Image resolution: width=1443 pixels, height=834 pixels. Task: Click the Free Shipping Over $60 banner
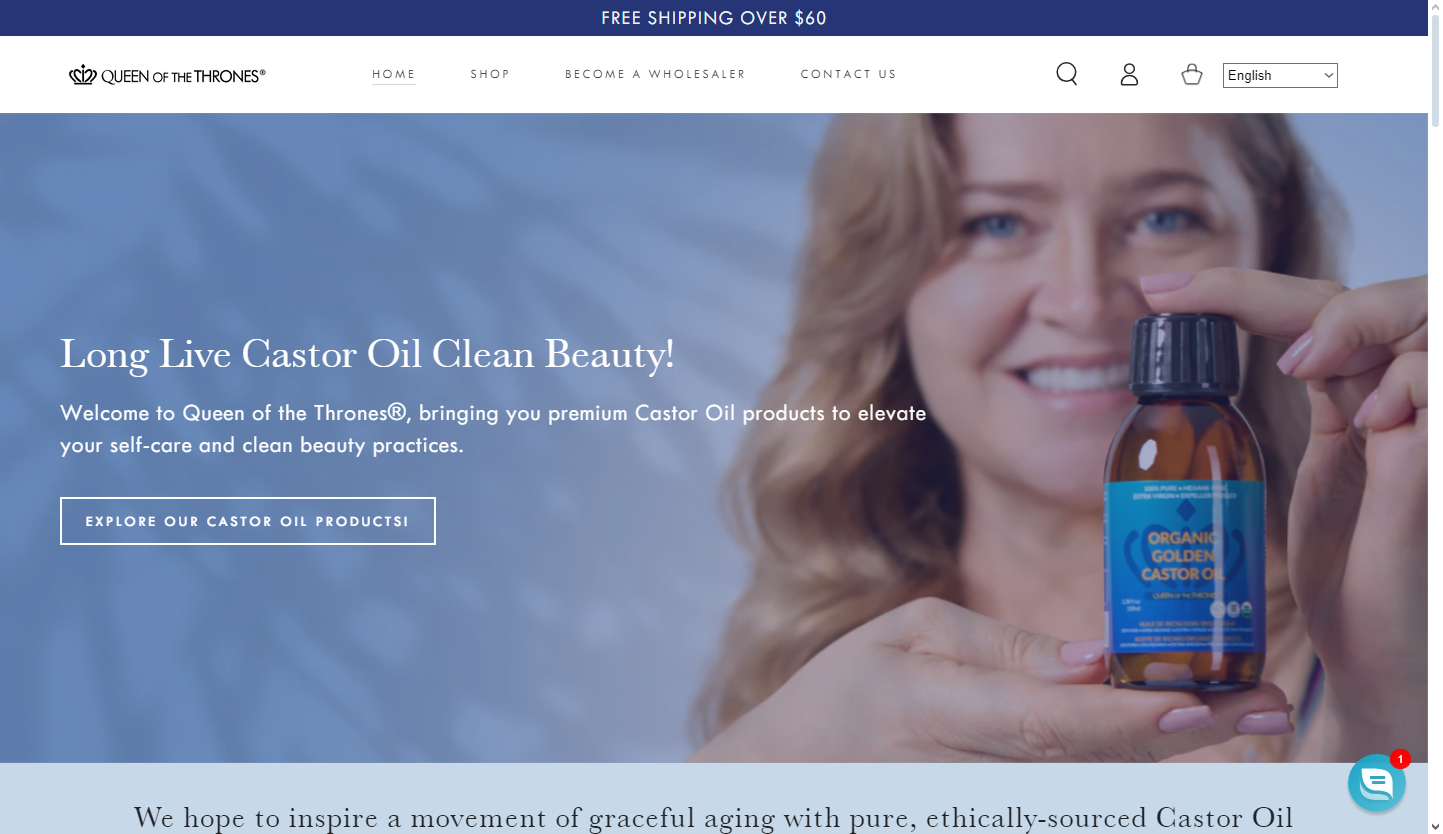[714, 18]
